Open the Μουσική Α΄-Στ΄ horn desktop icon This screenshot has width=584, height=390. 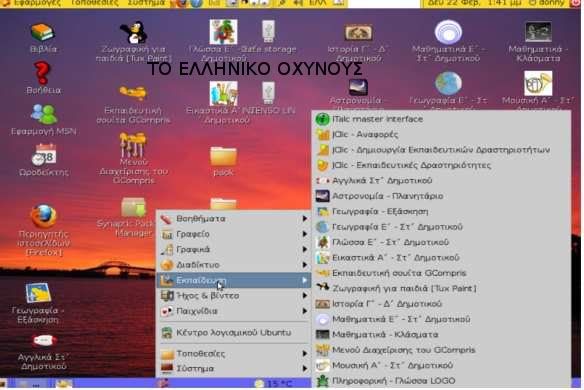click(x=538, y=83)
